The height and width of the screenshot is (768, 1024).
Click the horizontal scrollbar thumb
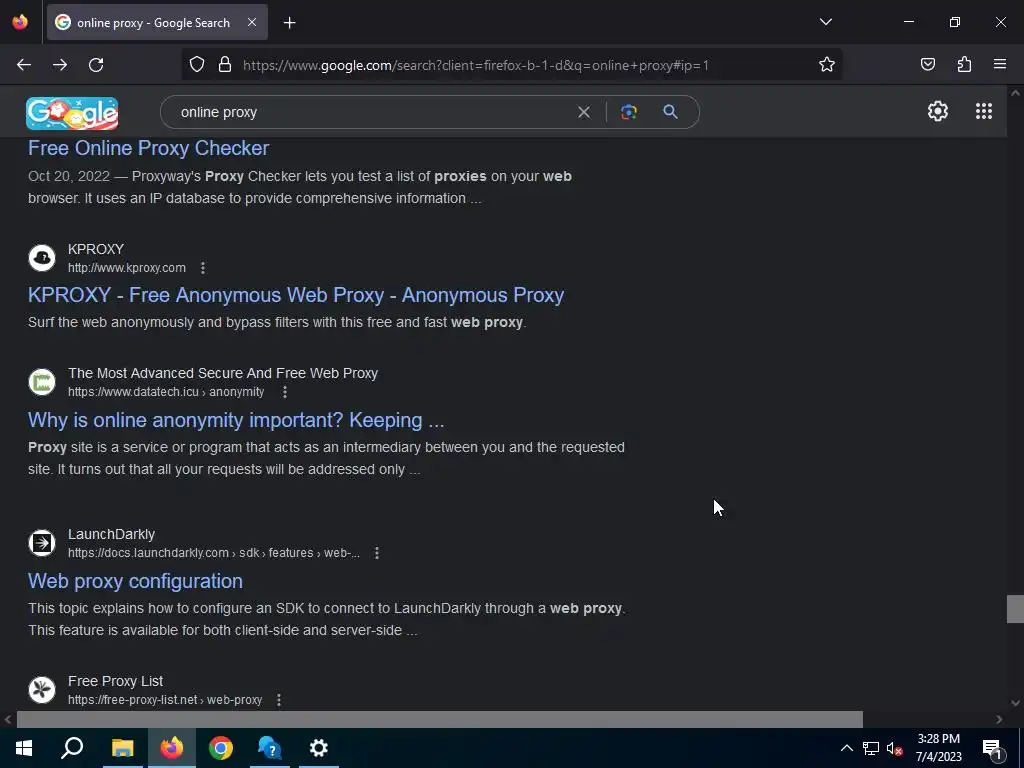pos(440,719)
